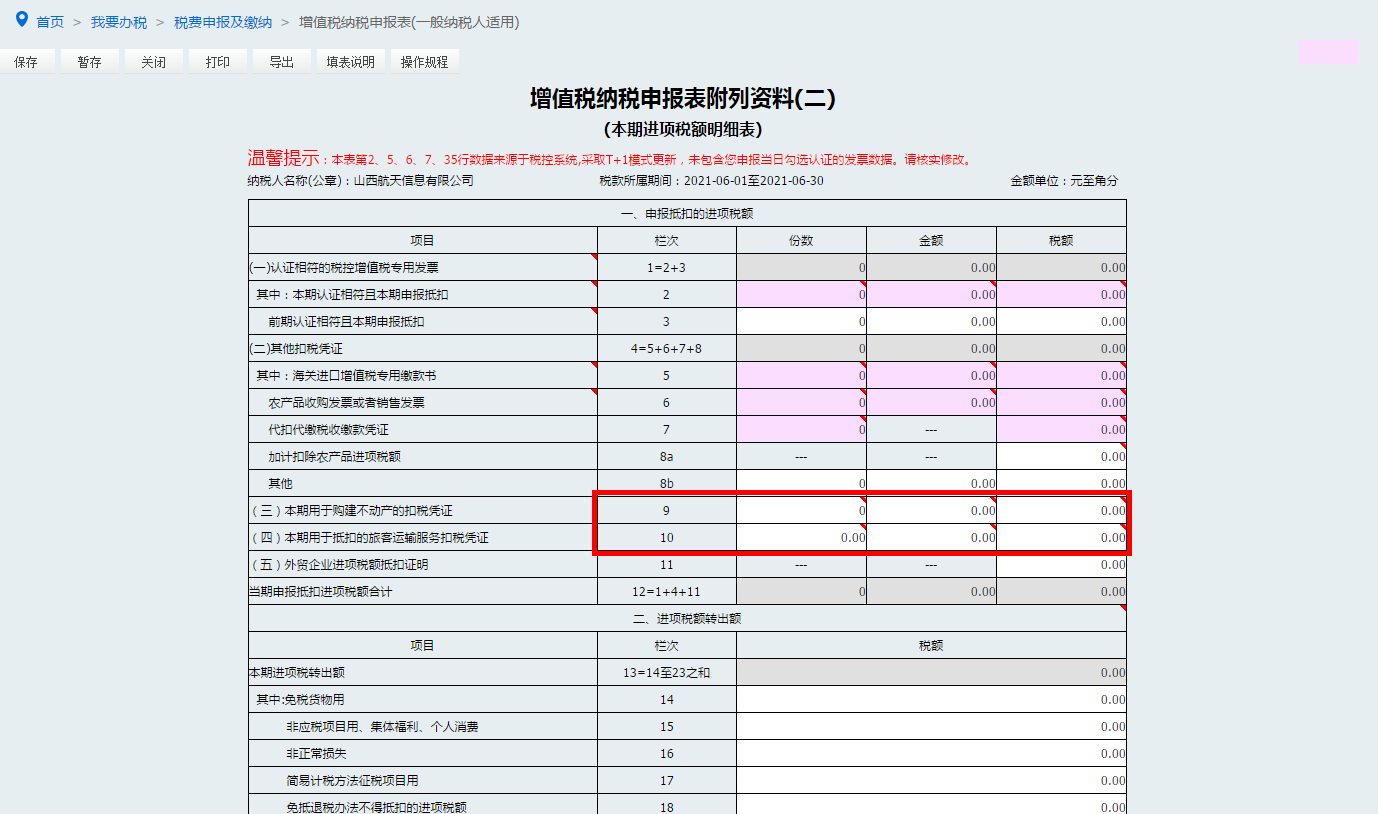
Task: Select the 前期认证相符且本期申报抵扣 row label
Action: (346, 322)
